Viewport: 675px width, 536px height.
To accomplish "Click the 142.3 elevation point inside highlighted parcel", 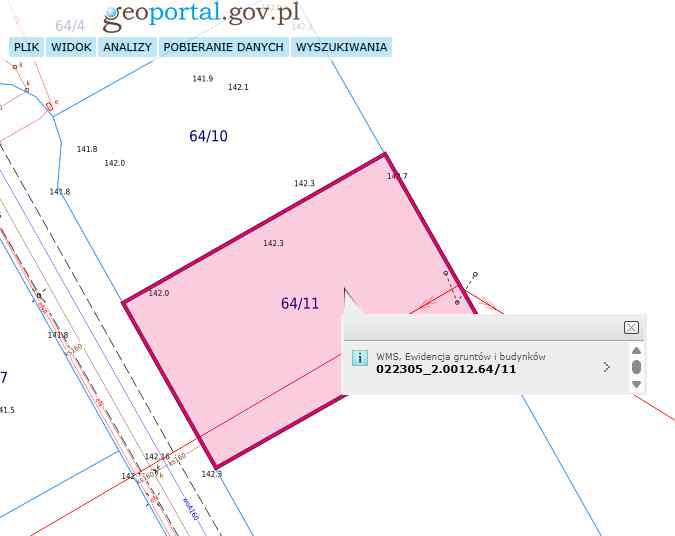I will (273, 243).
